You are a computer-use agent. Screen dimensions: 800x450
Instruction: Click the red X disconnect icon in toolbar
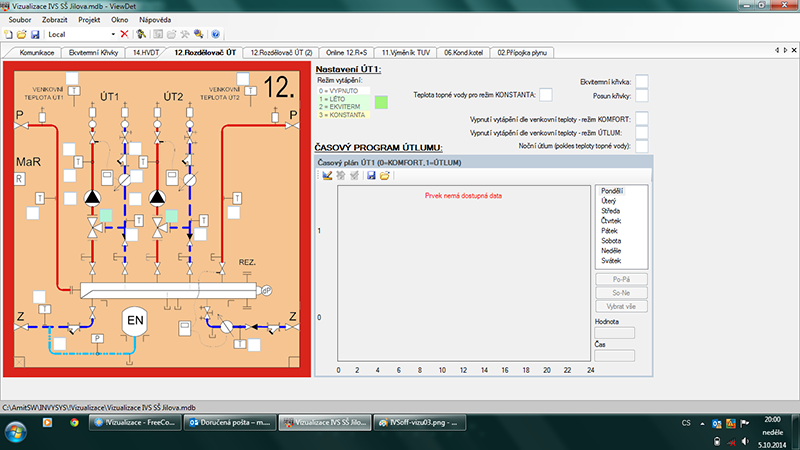pos(124,34)
